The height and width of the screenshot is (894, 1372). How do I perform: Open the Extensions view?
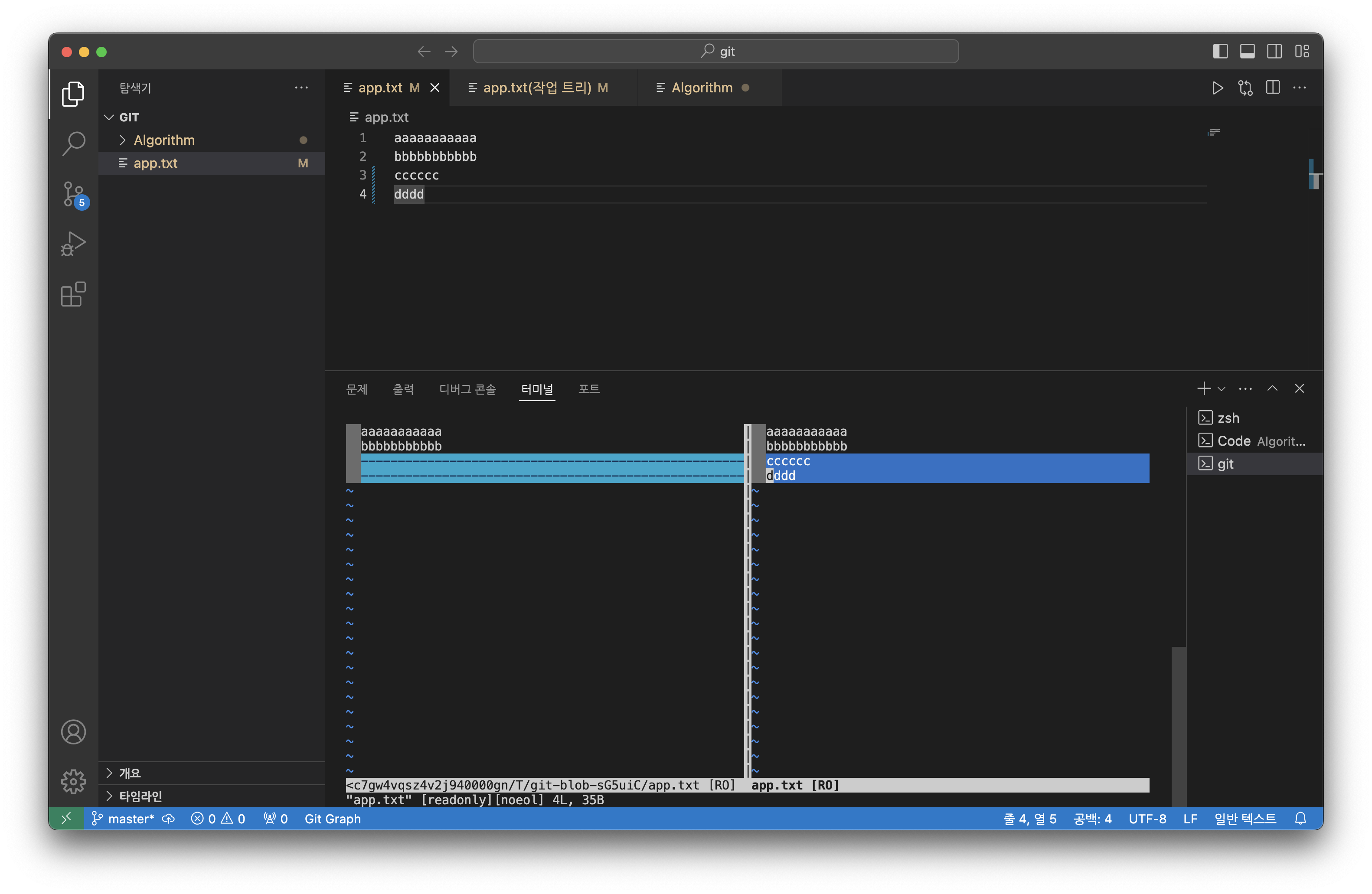(73, 294)
